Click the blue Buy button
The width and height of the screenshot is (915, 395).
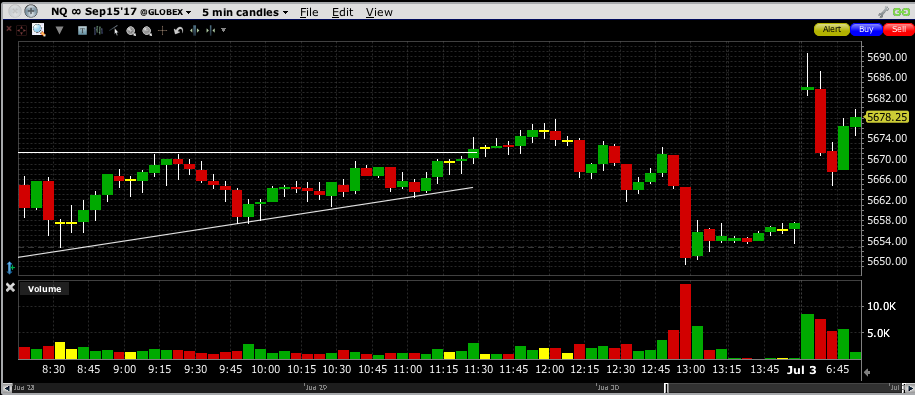click(867, 29)
